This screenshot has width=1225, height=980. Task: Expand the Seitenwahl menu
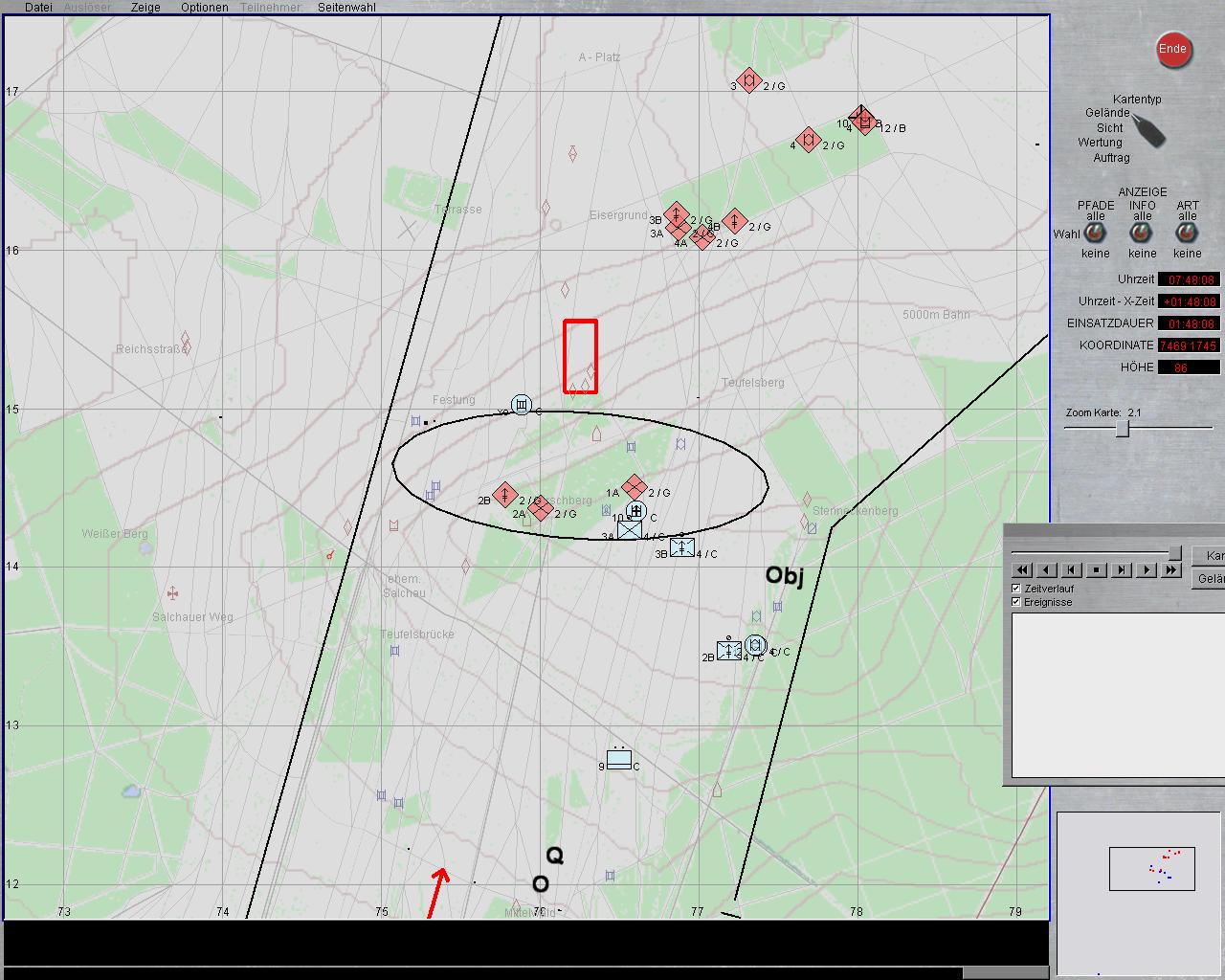pos(346,7)
